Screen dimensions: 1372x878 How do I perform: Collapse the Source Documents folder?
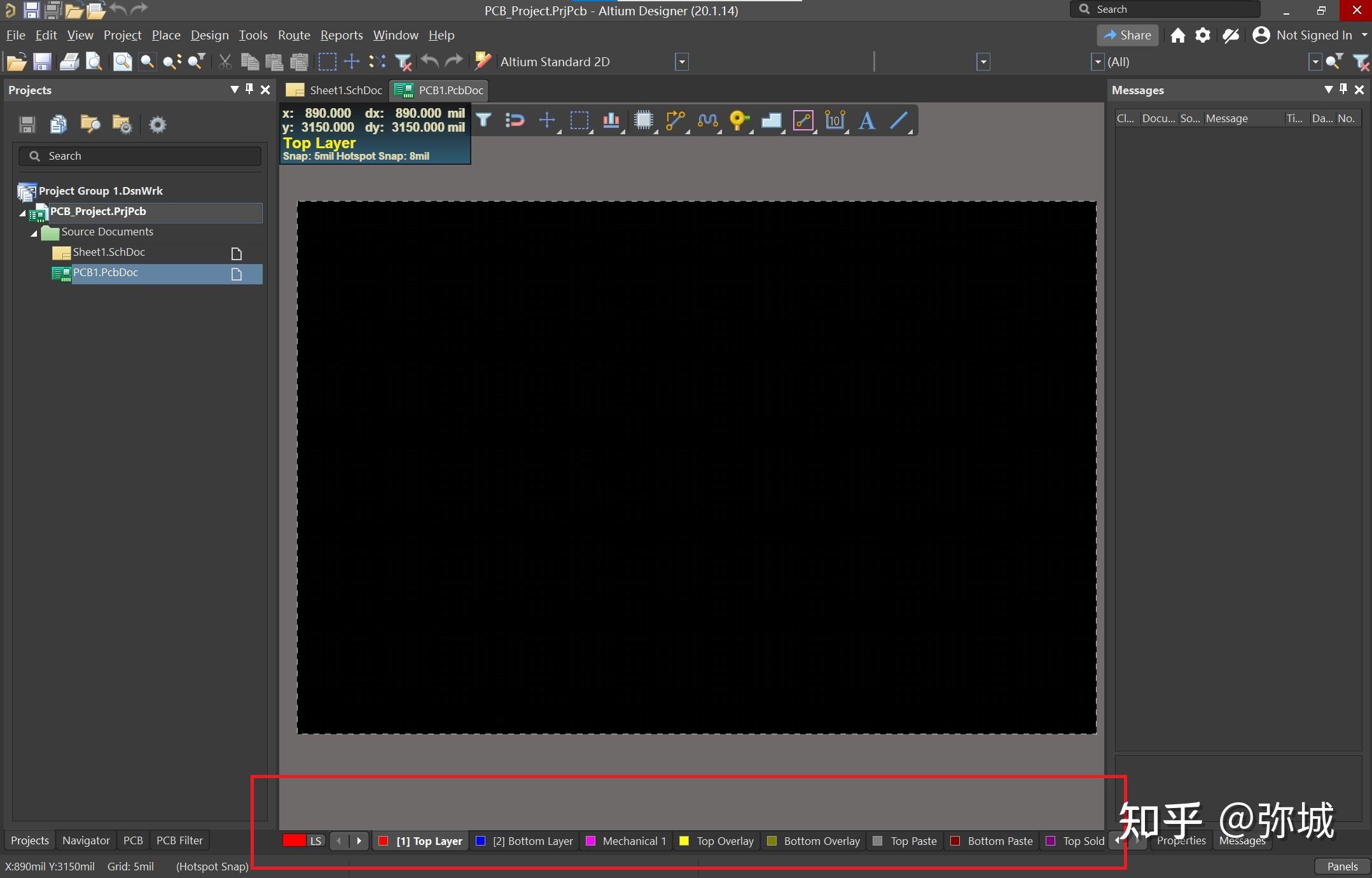(x=34, y=233)
